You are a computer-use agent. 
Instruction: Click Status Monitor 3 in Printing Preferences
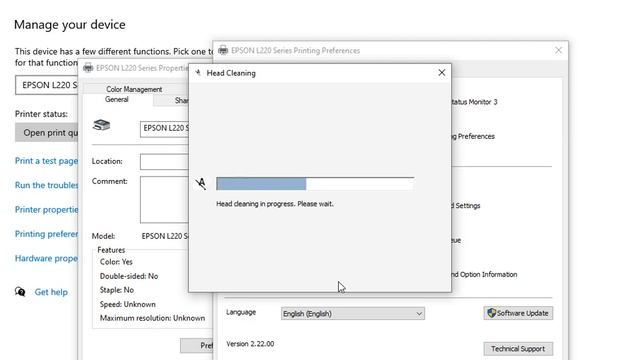(474, 102)
